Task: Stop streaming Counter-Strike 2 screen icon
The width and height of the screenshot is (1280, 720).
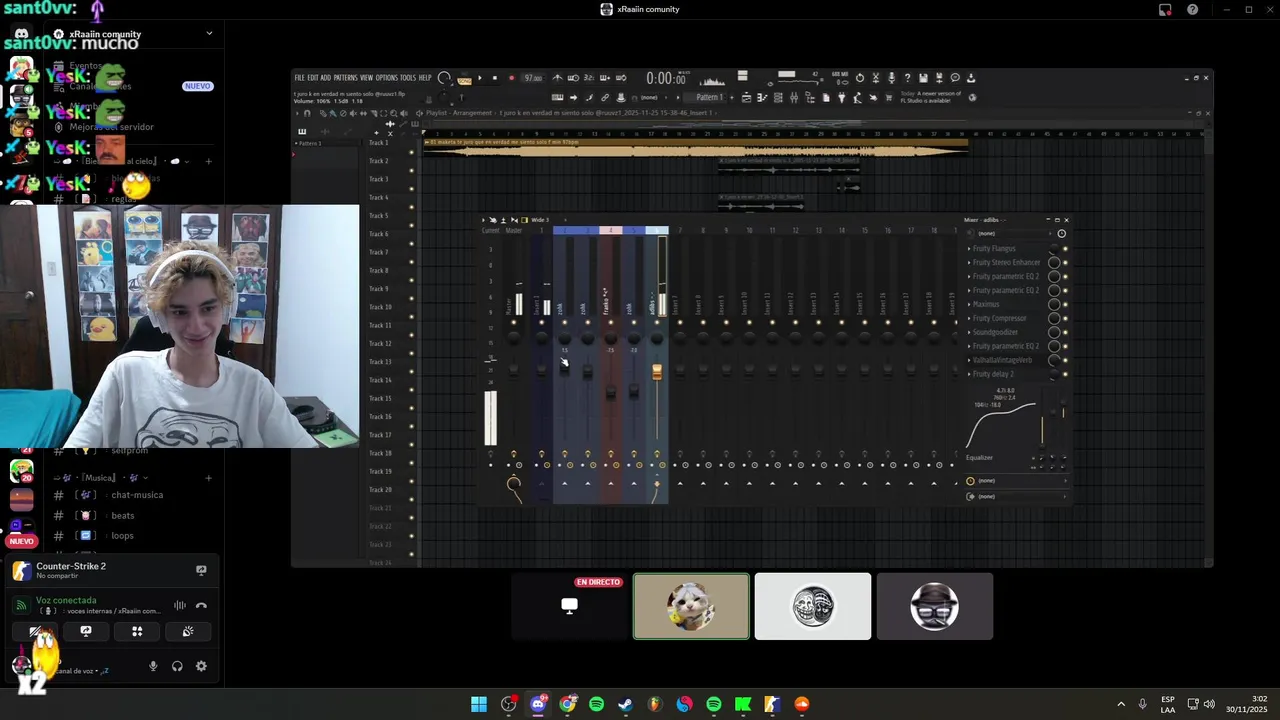Action: (x=201, y=570)
